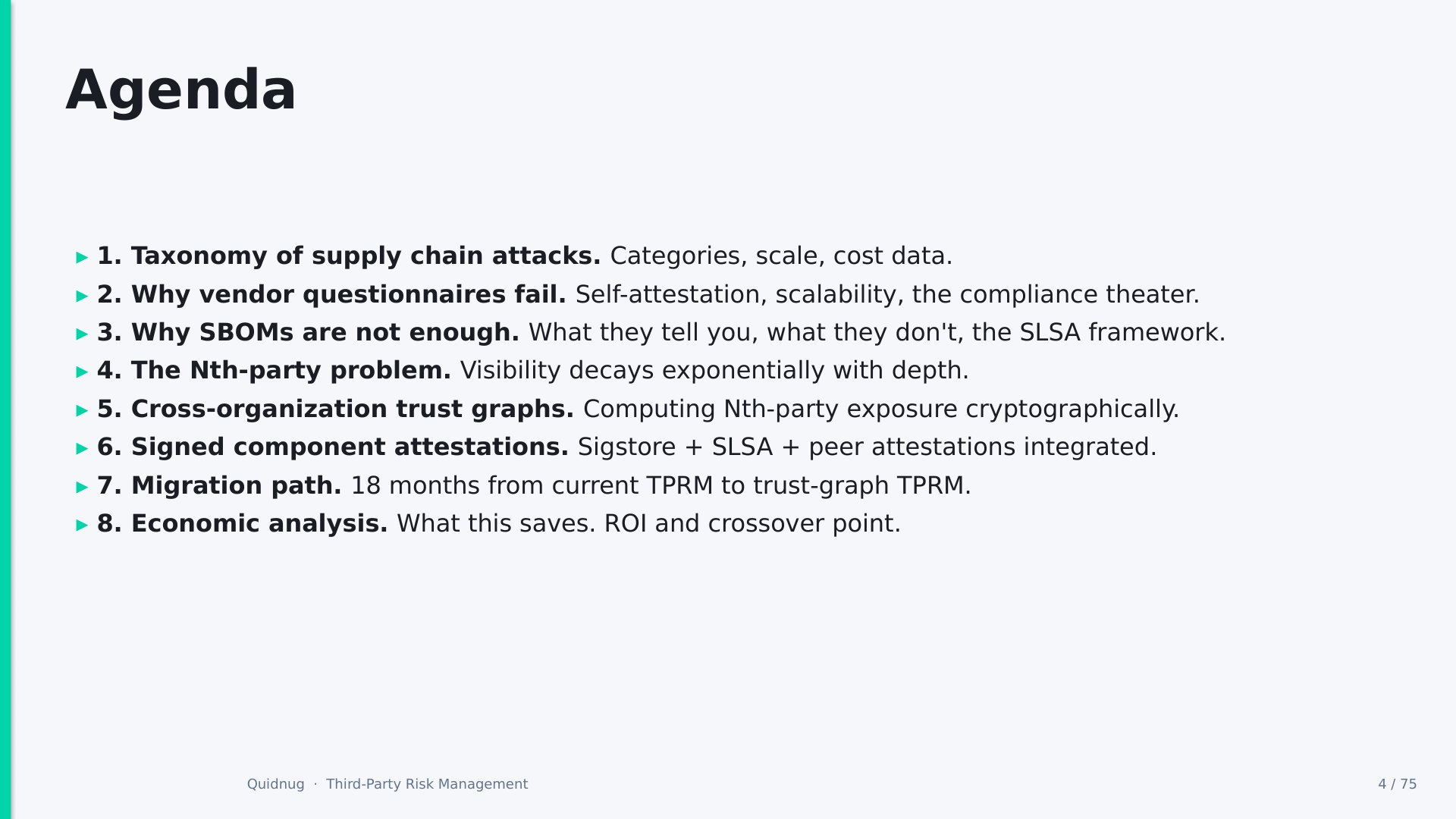Click the triangle bullet before item 1 Taxonomy
Screen dimensions: 1456x819
(x=83, y=258)
